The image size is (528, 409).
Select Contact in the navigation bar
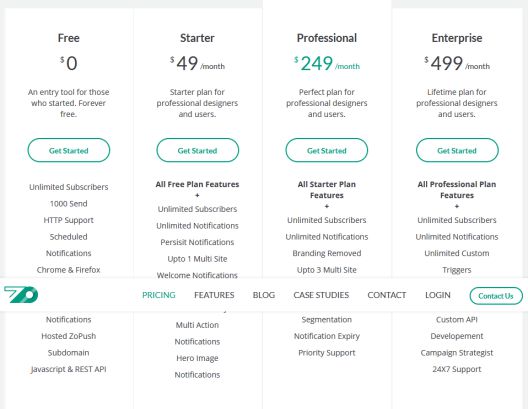click(x=387, y=295)
